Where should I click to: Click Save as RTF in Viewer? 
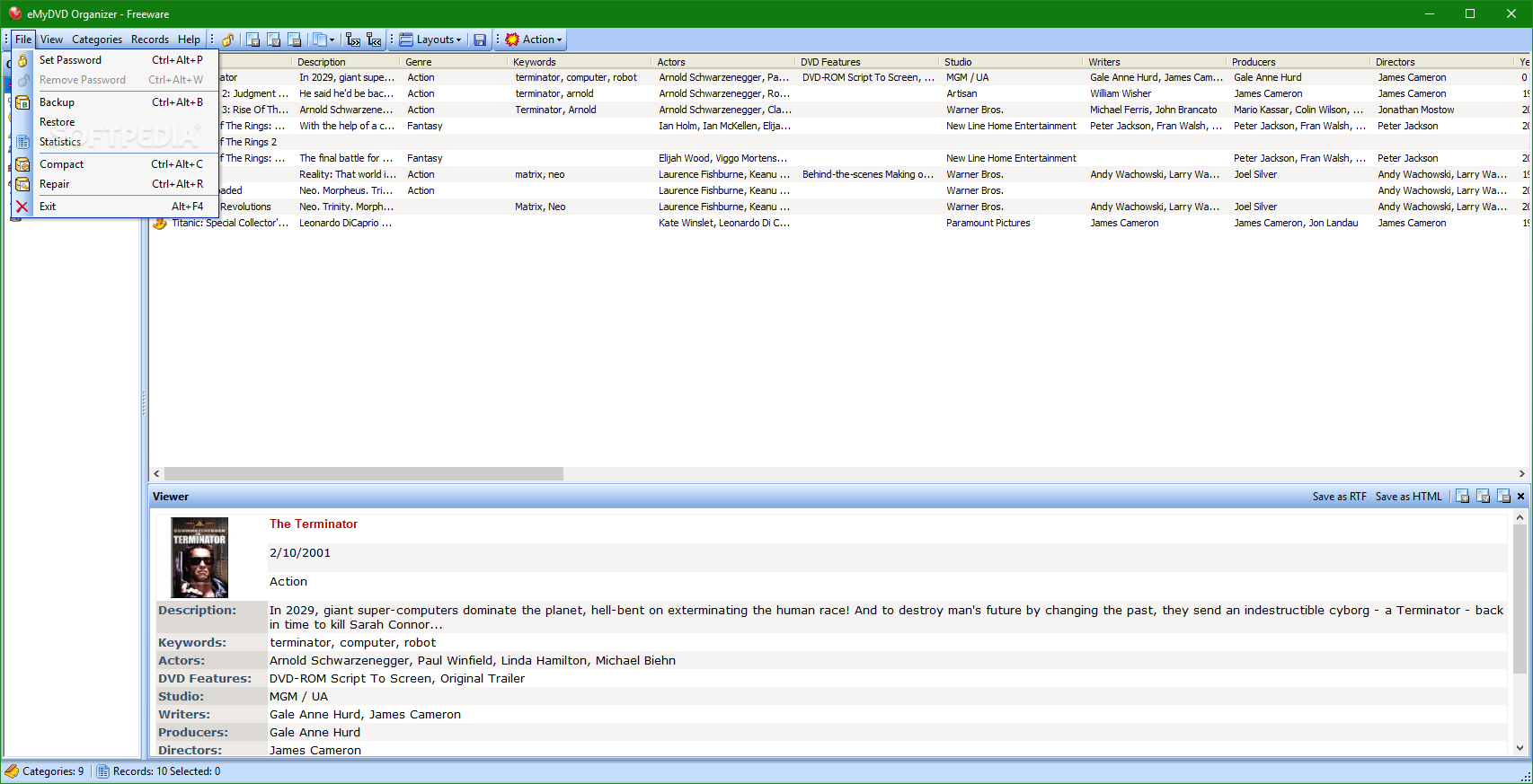pos(1339,497)
